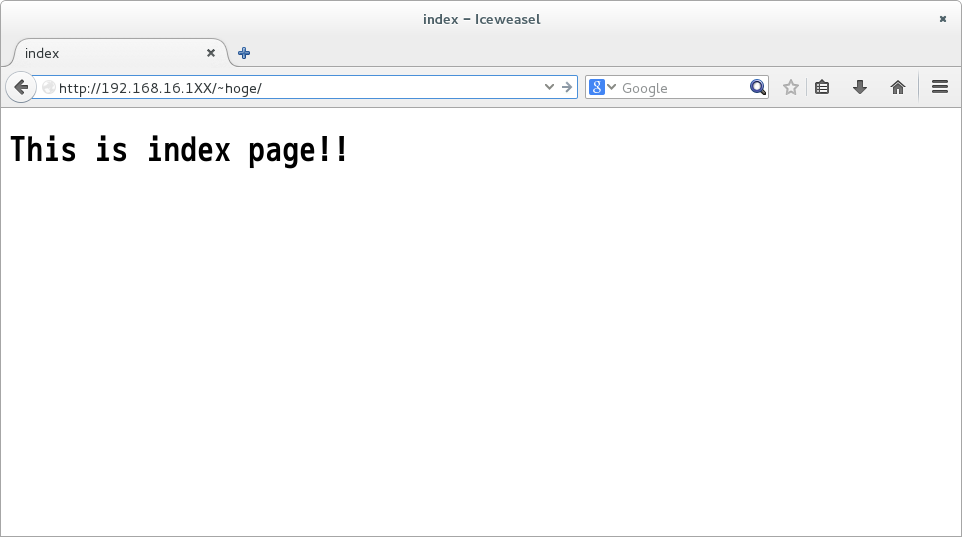Open the search engine selector dropdown
The height and width of the screenshot is (537, 962).
point(602,87)
